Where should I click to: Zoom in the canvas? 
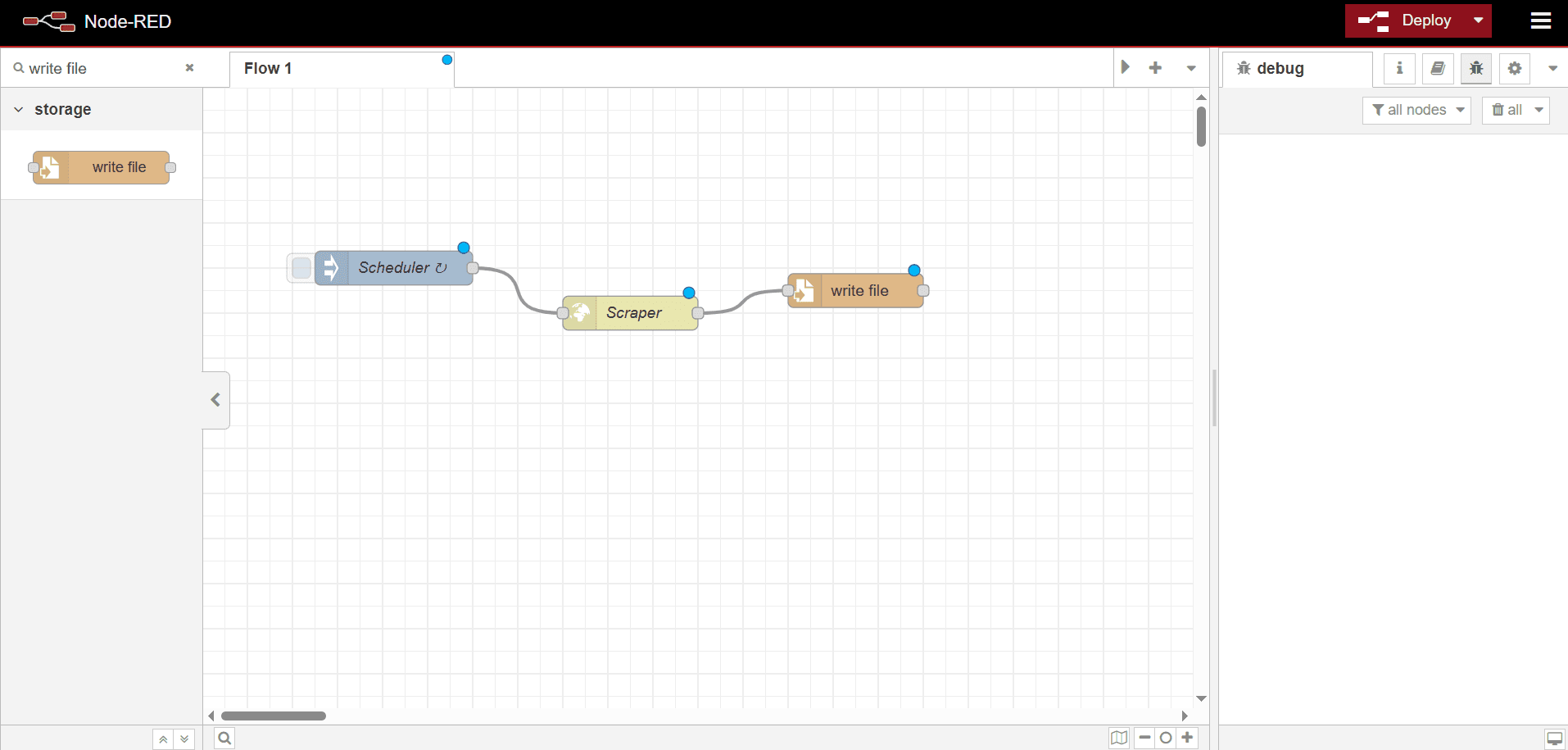pos(1187,738)
